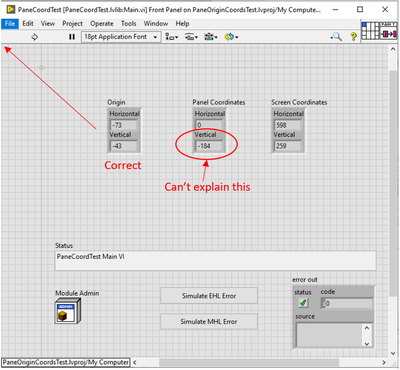Viewport: 400px width, 370px height.
Task: Click Panel Coordinates Horizontal value field
Action: [x=209, y=125]
